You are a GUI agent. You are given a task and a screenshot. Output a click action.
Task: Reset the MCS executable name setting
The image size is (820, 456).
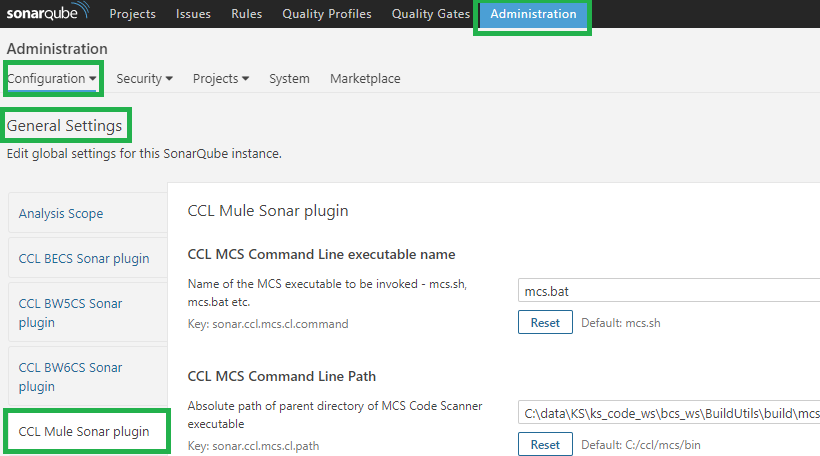545,322
